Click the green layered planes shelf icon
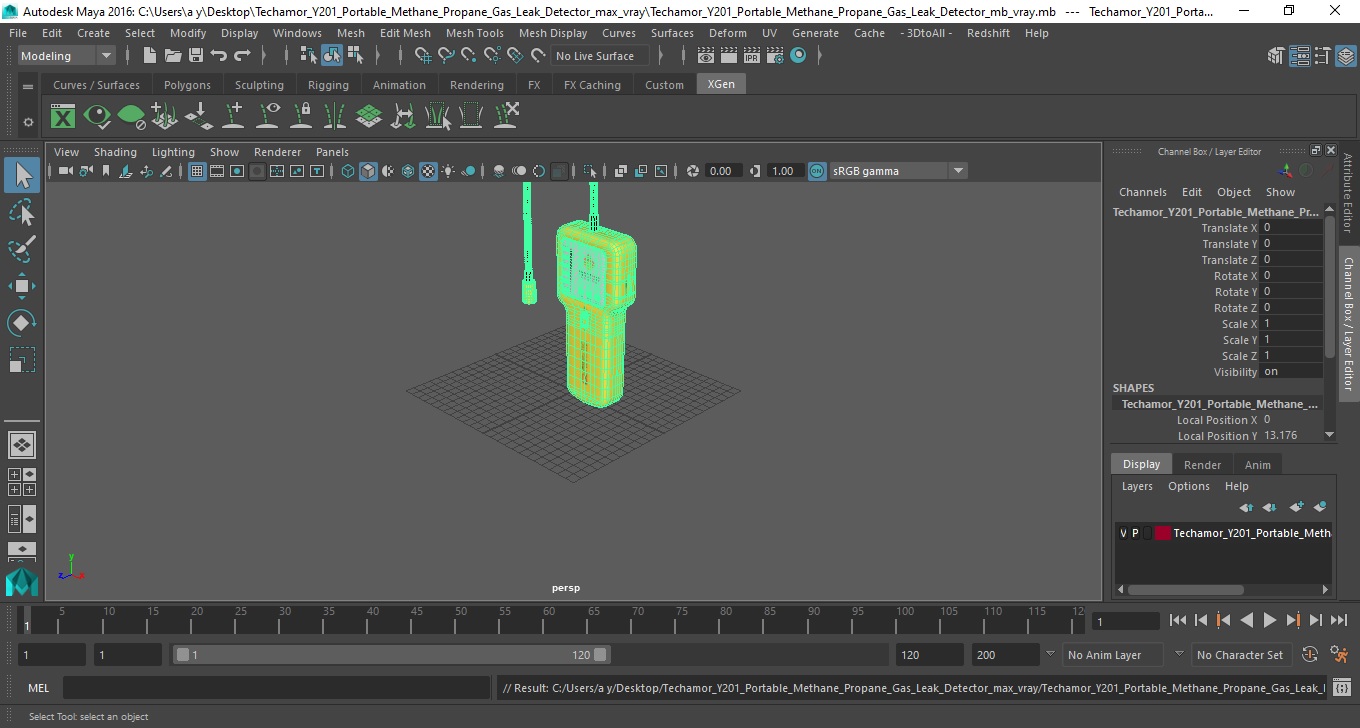Image resolution: width=1360 pixels, height=728 pixels. [x=369, y=117]
